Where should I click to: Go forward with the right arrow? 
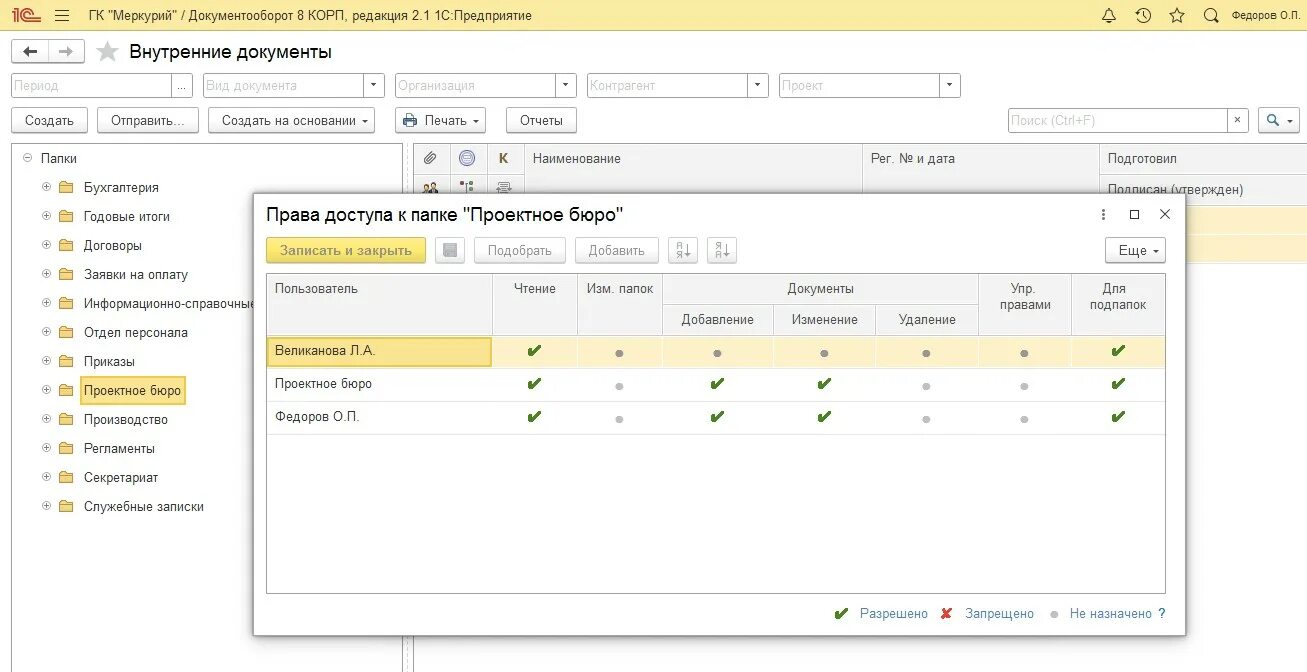[x=66, y=52]
